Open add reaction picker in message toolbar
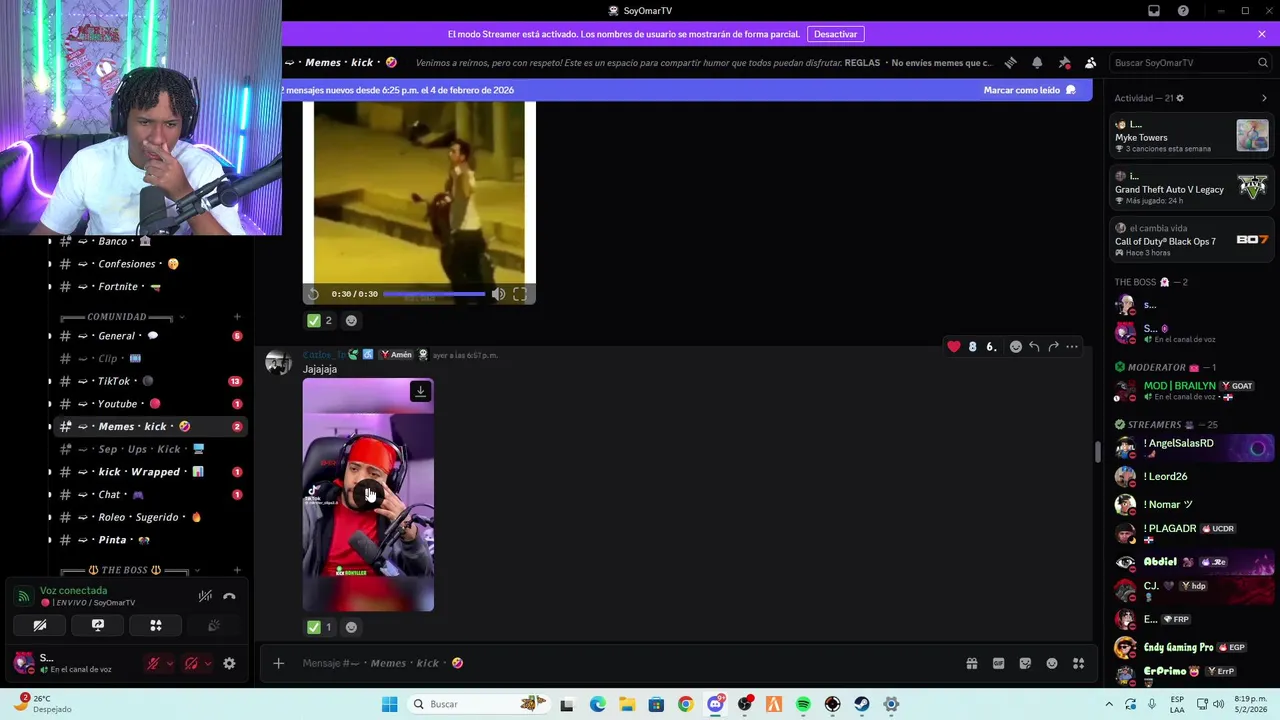 pos(1015,347)
